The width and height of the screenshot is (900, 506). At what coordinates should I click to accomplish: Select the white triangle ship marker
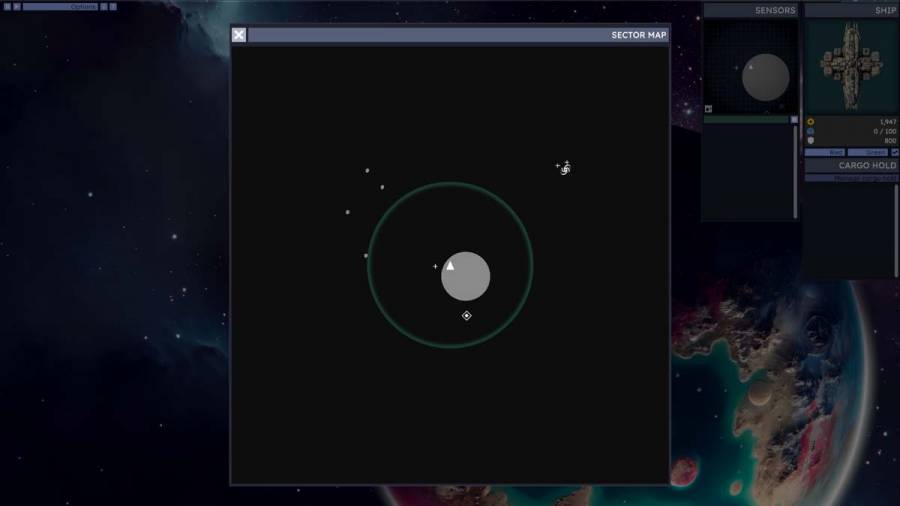point(450,265)
